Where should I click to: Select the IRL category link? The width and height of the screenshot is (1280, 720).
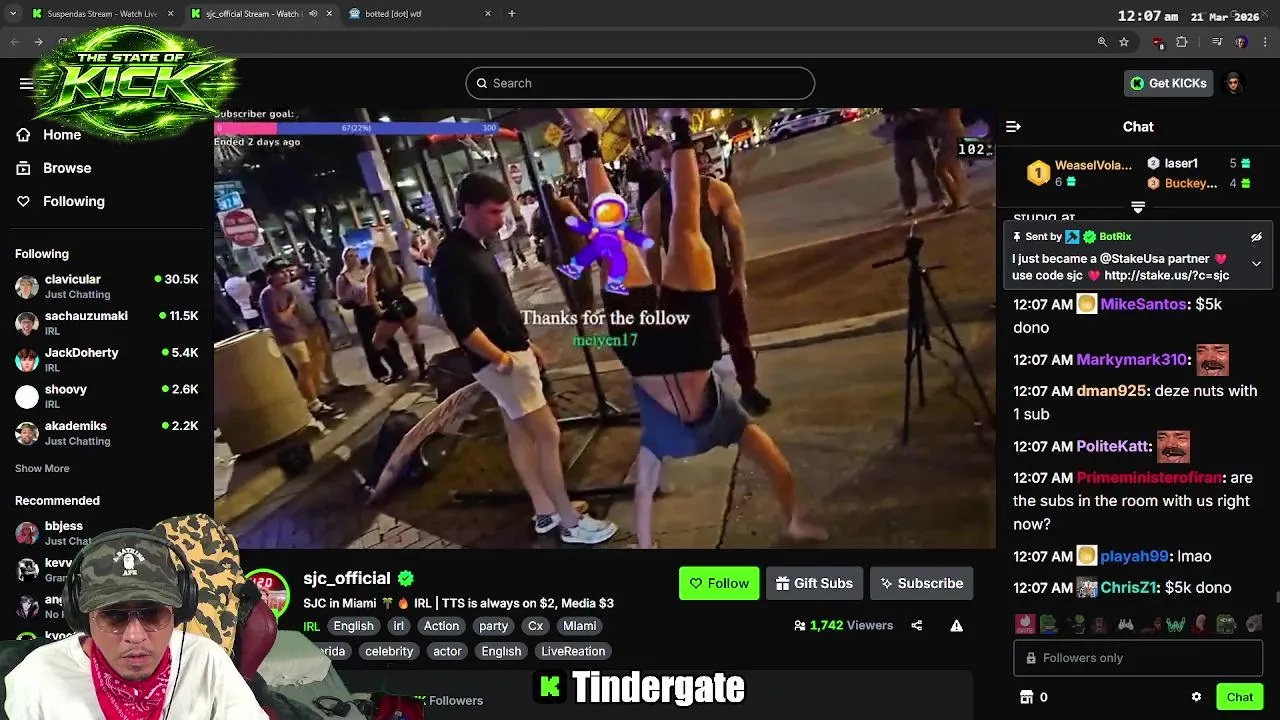point(311,626)
